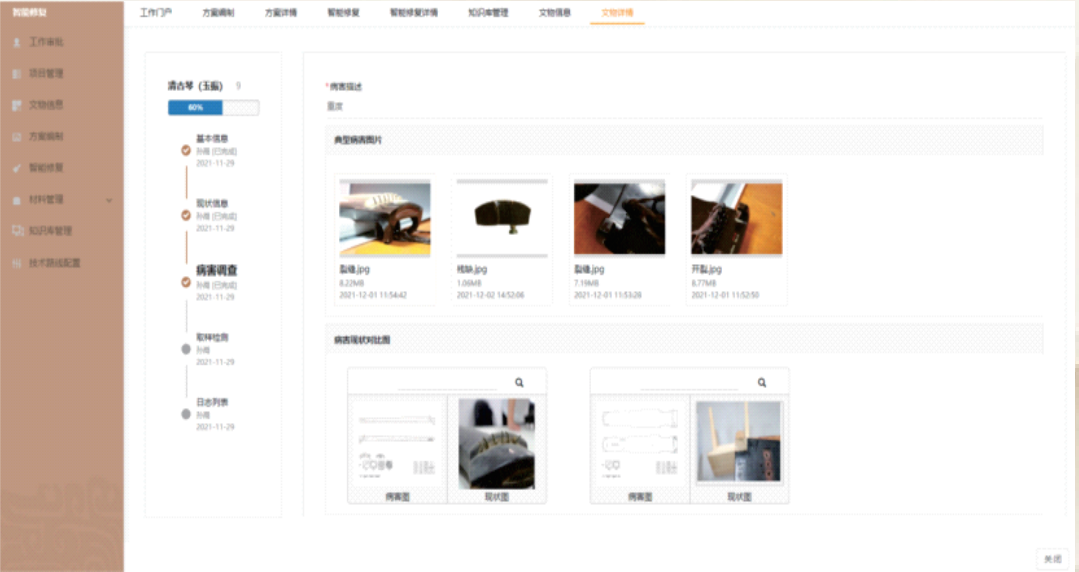Viewport: 1079px width, 572px height.
Task: Expand the 材料管理 submenu chevron
Action: [x=109, y=200]
